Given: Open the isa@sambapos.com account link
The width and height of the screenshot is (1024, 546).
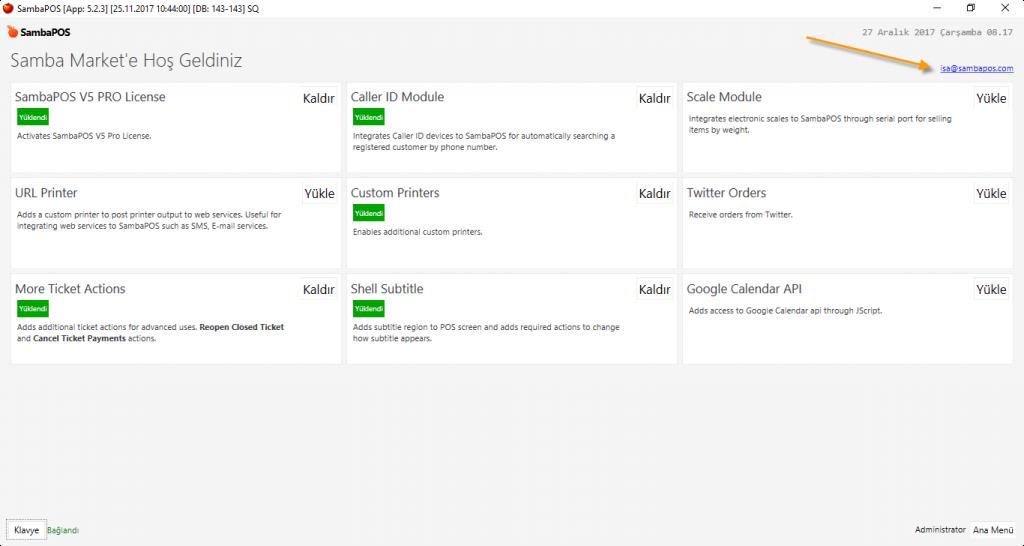Looking at the screenshot, I should (976, 69).
